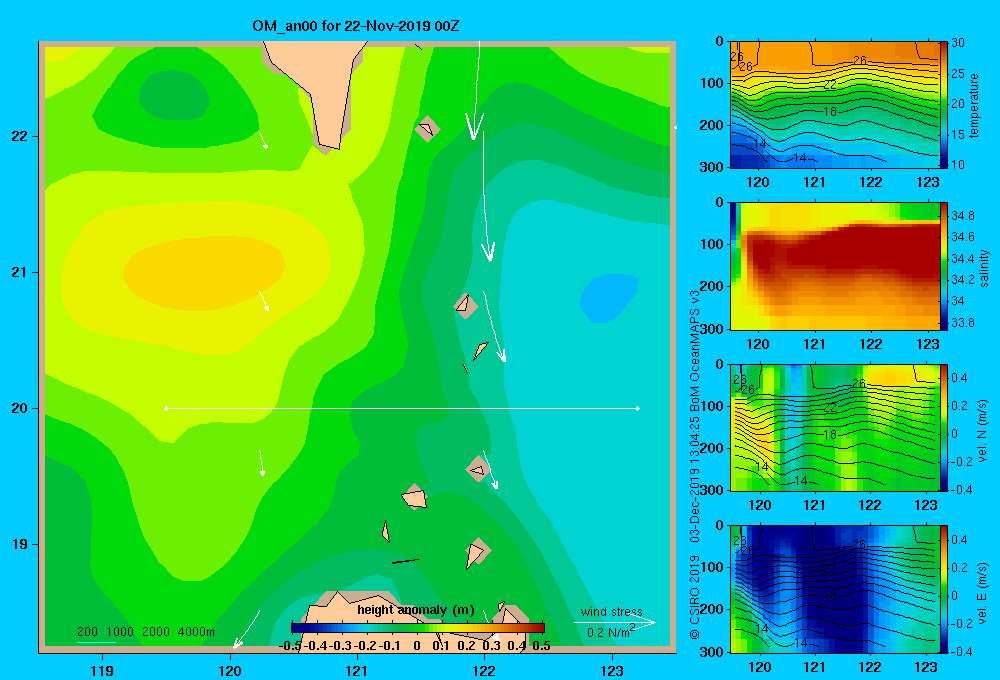Viewport: 1000px width, 680px height.
Task: Click longitude label '121' on main map axis
Action: 357,671
